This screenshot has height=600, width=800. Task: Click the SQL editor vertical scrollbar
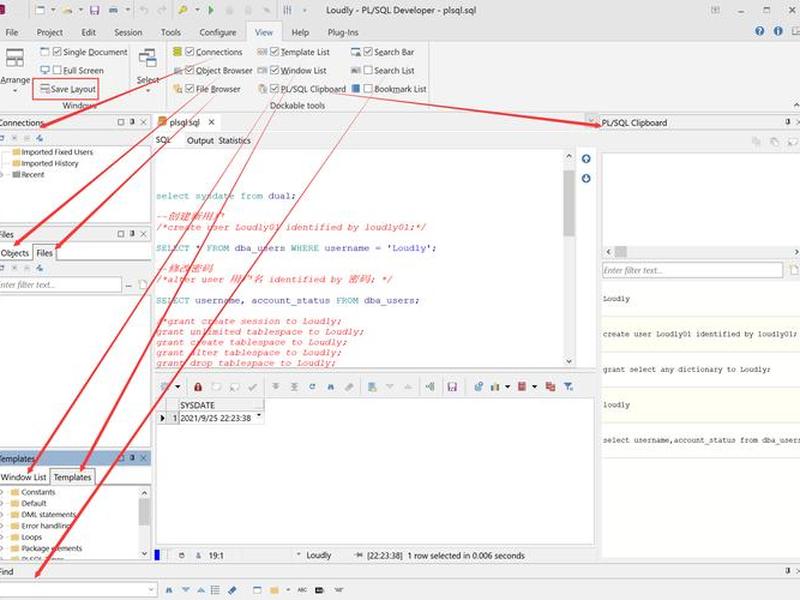[569, 258]
